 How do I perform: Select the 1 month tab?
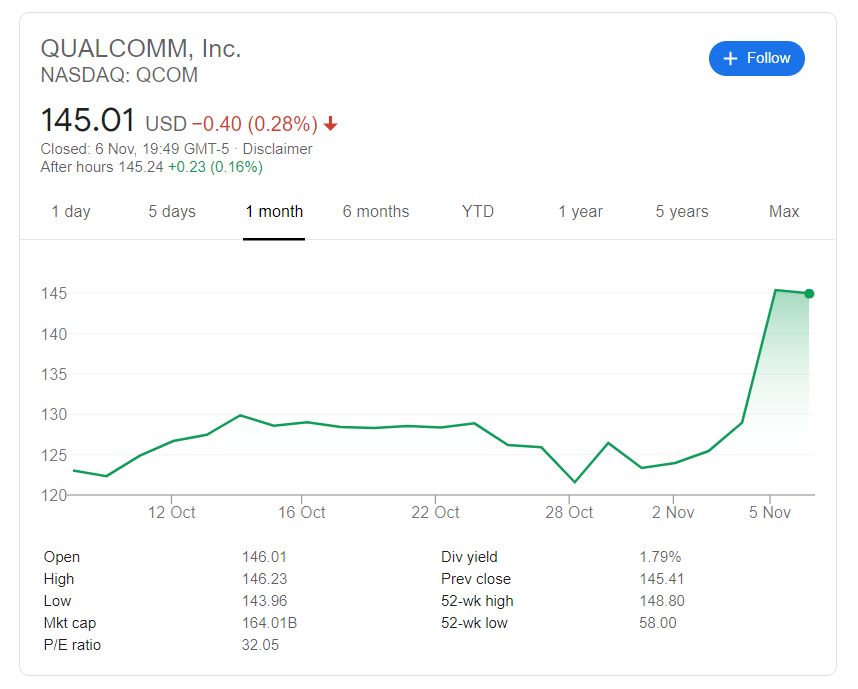[x=274, y=211]
